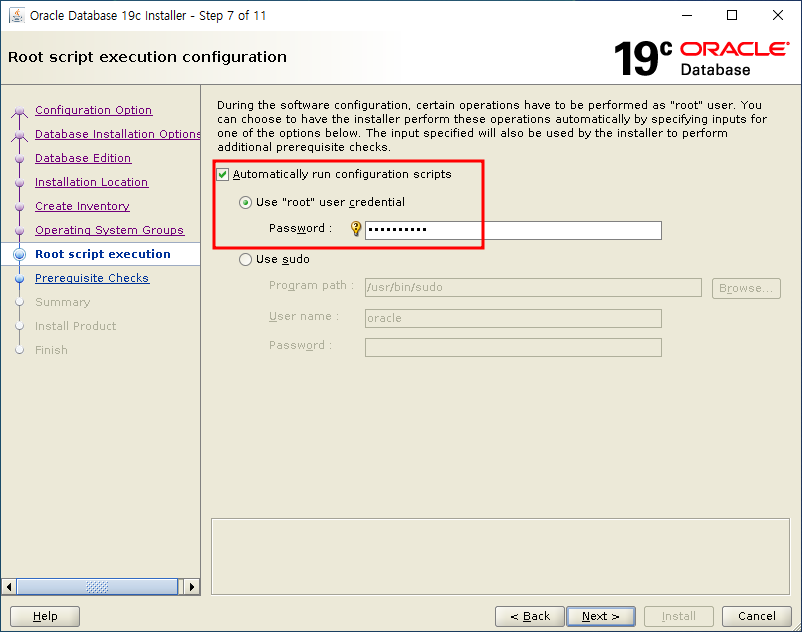This screenshot has width=802, height=632.
Task: Click the Root script execution step bullet
Action: click(19, 254)
